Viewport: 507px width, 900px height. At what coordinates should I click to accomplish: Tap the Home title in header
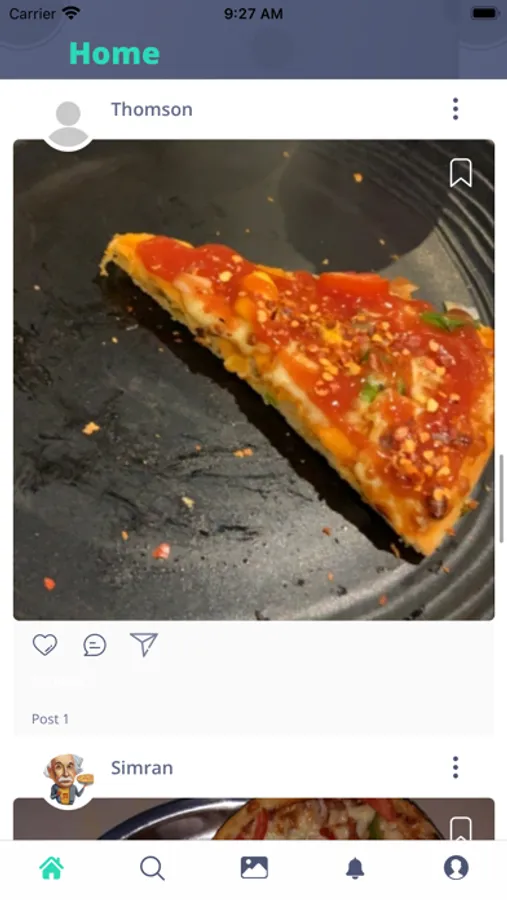pos(114,53)
